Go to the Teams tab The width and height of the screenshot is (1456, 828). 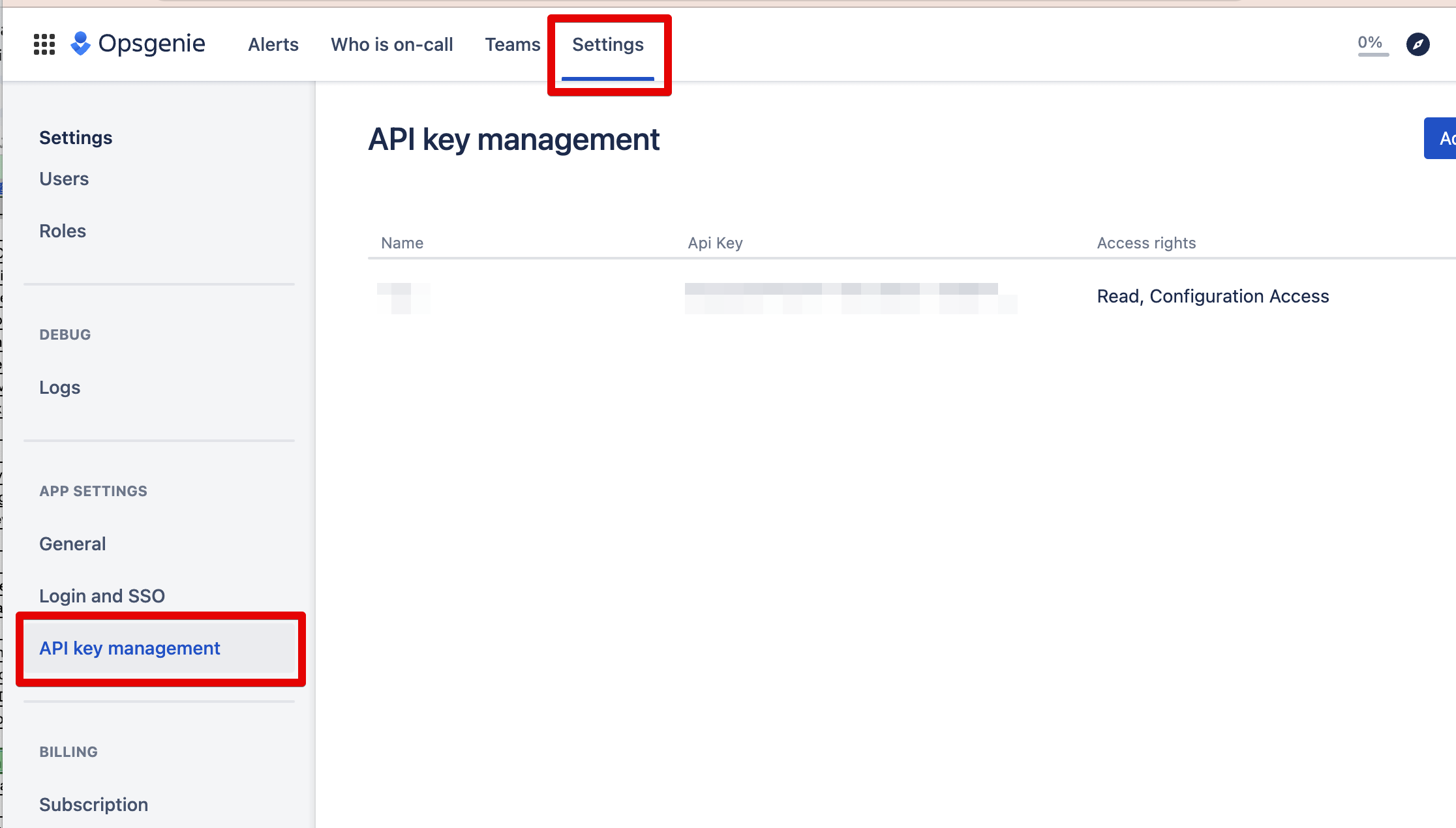point(513,44)
